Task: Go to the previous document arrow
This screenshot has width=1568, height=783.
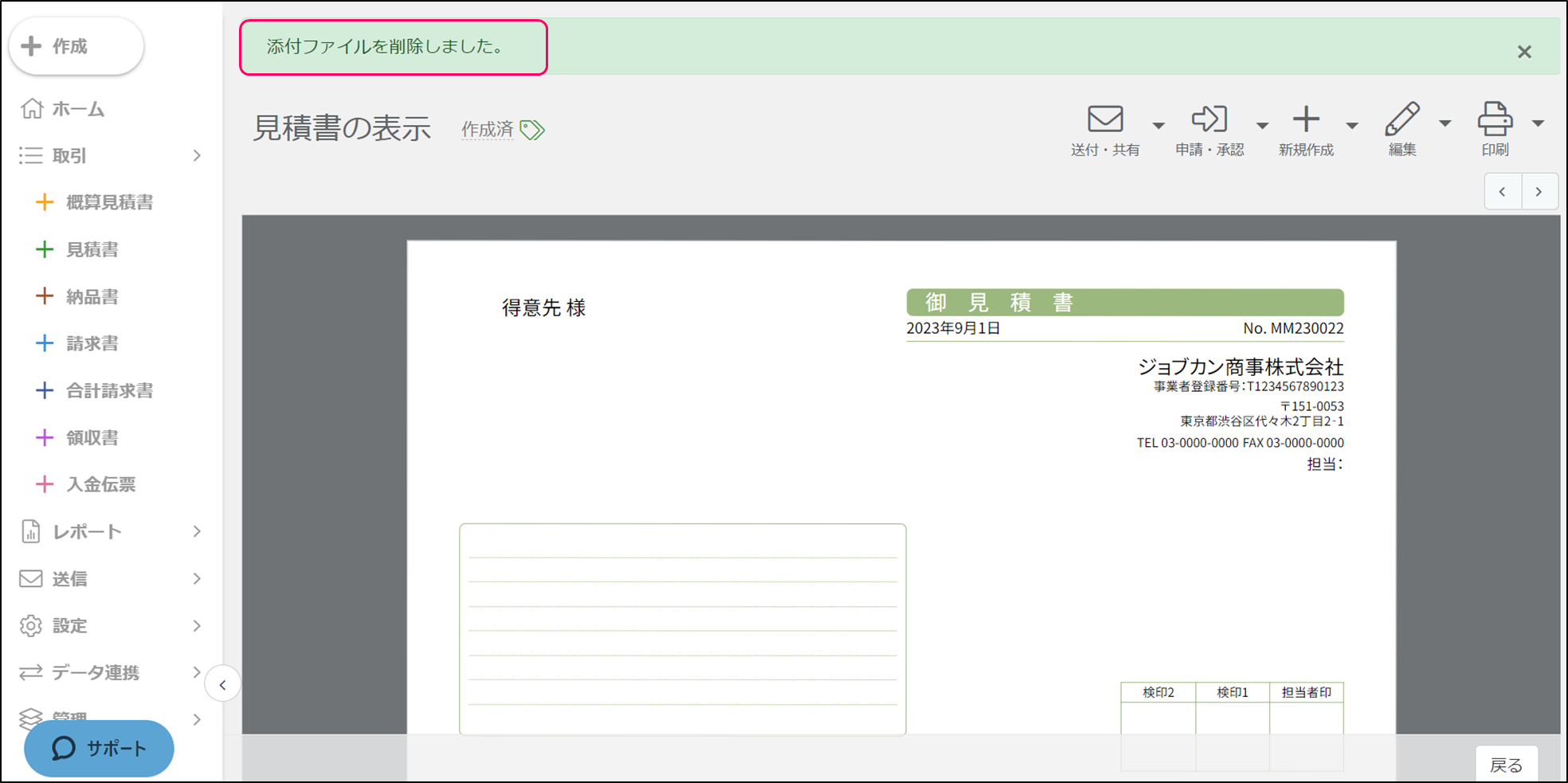Action: pyautogui.click(x=1503, y=192)
